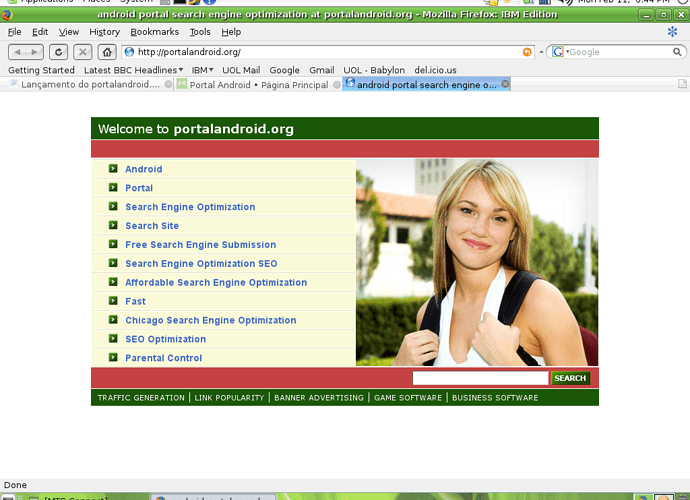The width and height of the screenshot is (690, 500).
Task: Click the Stop loading toolbar icon
Action: click(x=82, y=52)
